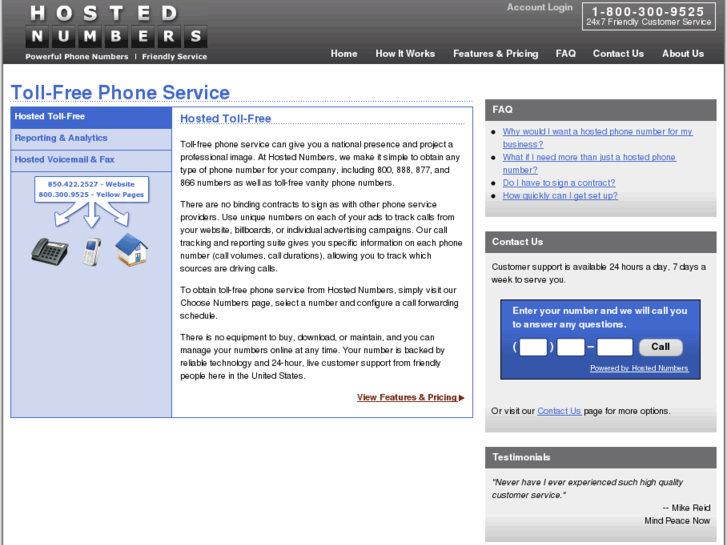The image size is (727, 545).
Task: Open the Home menu item
Action: pos(344,54)
